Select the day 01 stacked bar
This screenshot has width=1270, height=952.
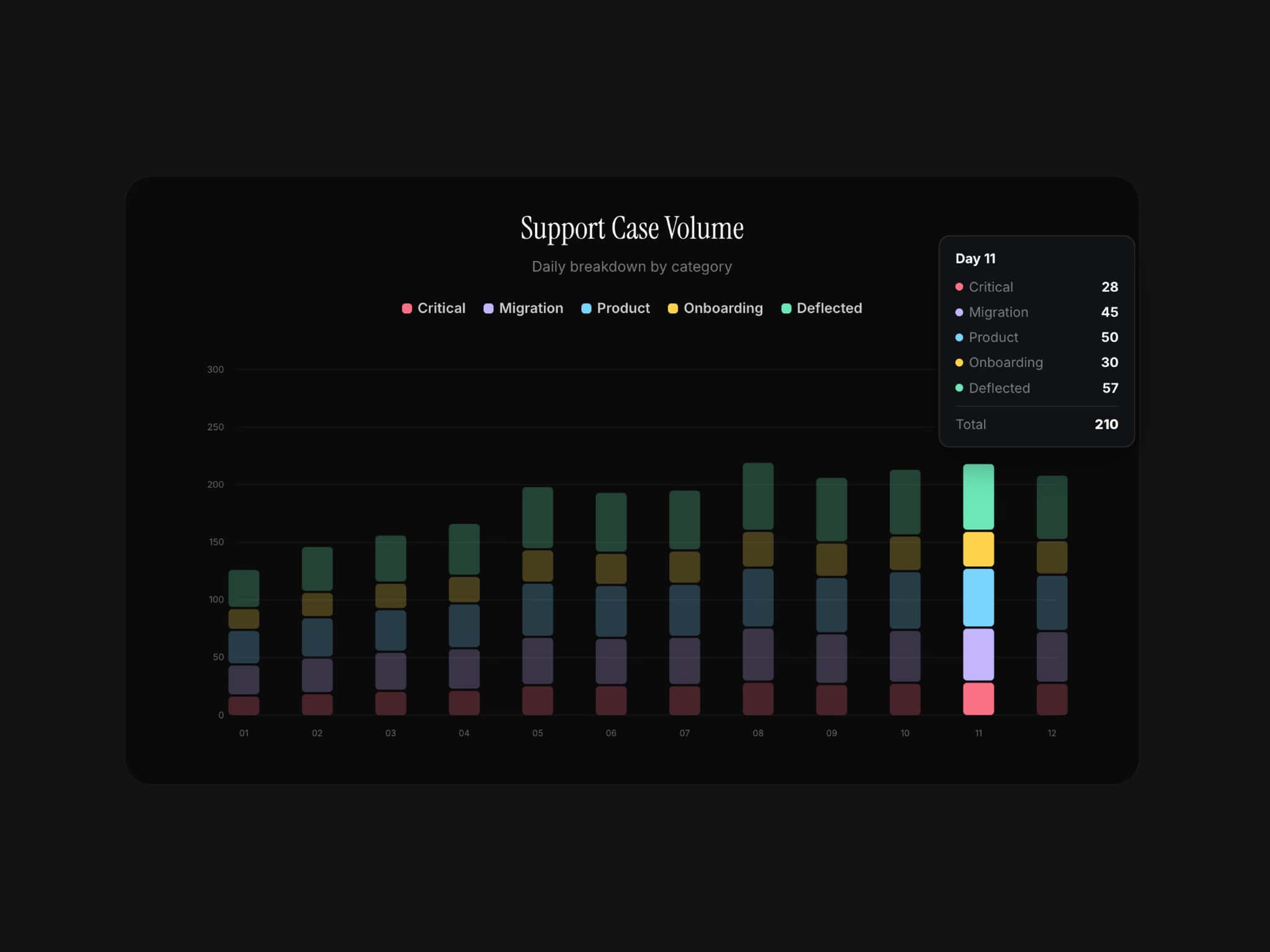(244, 642)
